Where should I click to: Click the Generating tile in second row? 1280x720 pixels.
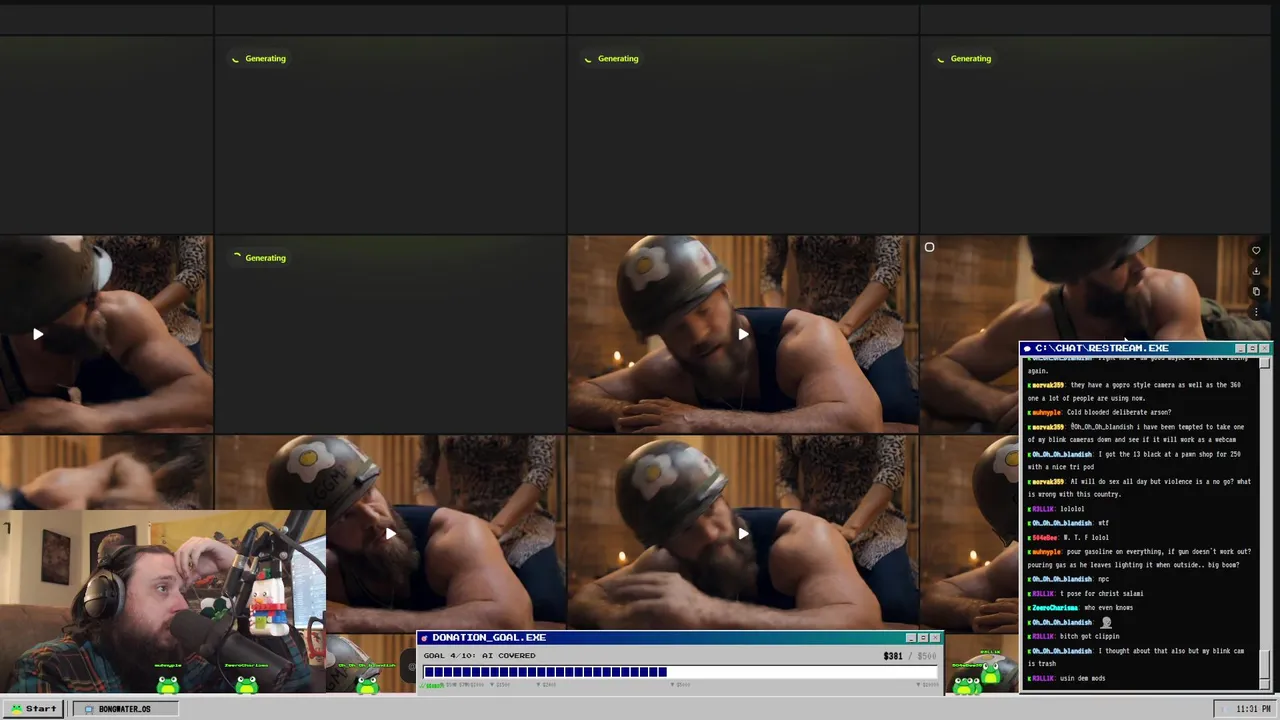pos(390,334)
